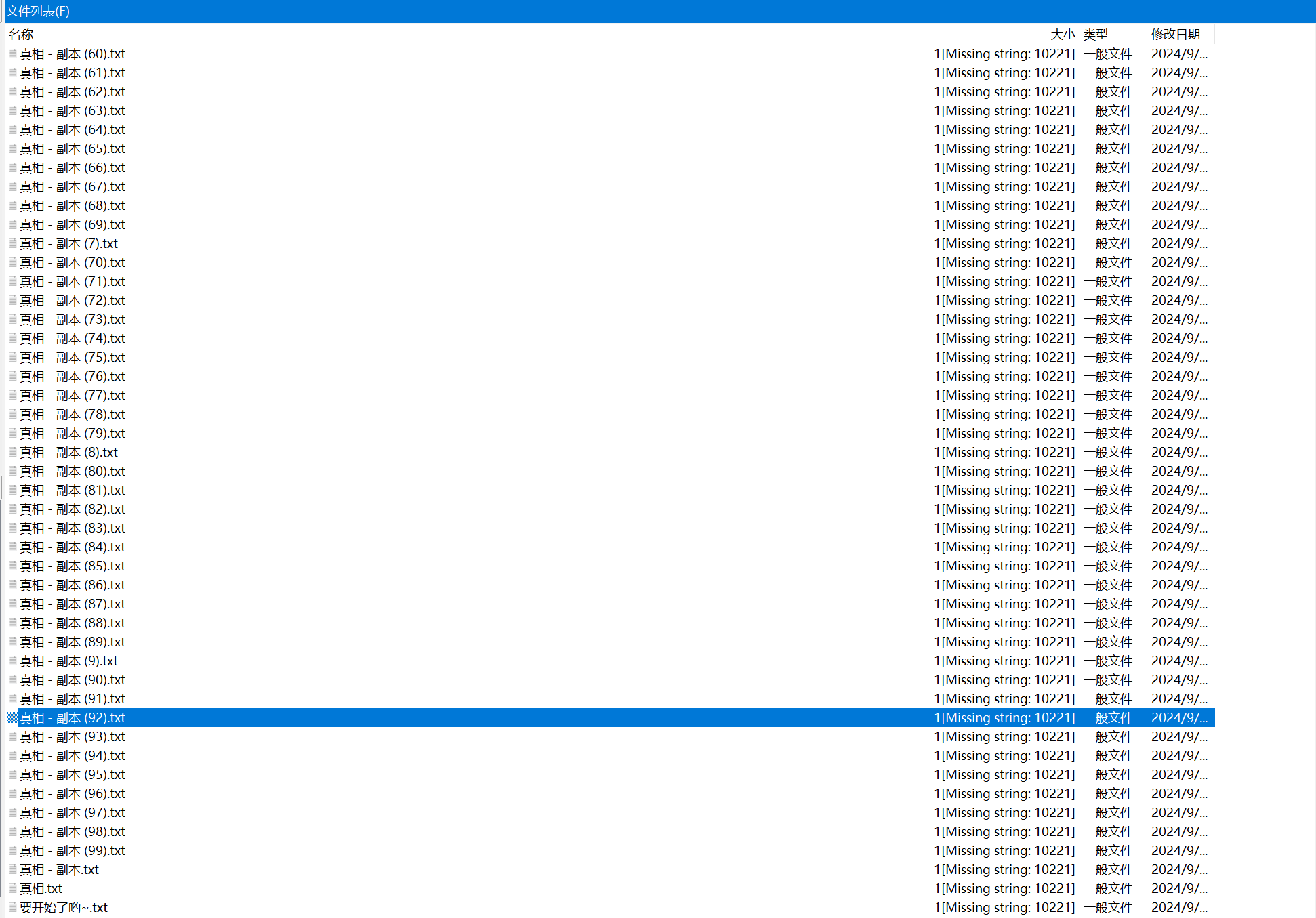
Task: Select file 真相 - 副本.txt
Action: click(60, 869)
